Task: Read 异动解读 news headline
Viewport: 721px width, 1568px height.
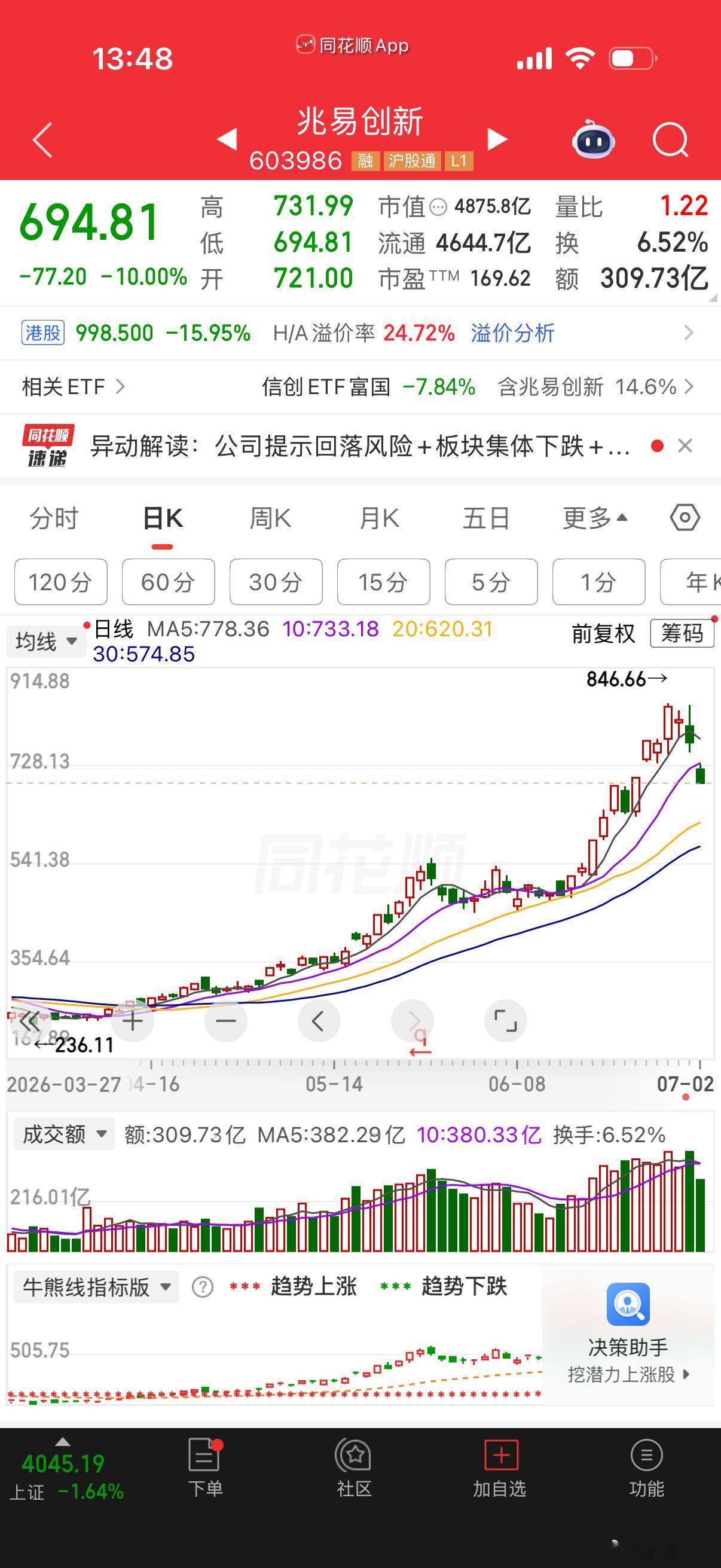Action: click(x=360, y=446)
